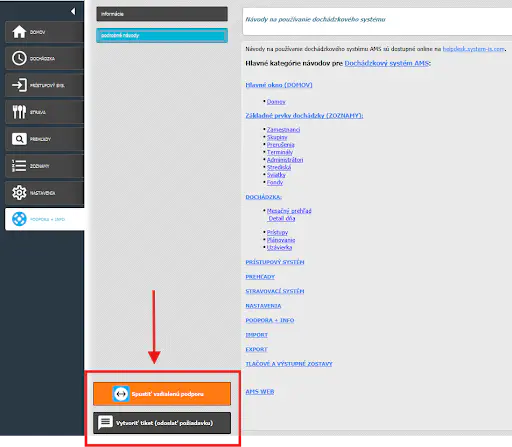This screenshot has width=512, height=447.
Task: Open the ZOZNAMY list icon
Action: coord(19,166)
